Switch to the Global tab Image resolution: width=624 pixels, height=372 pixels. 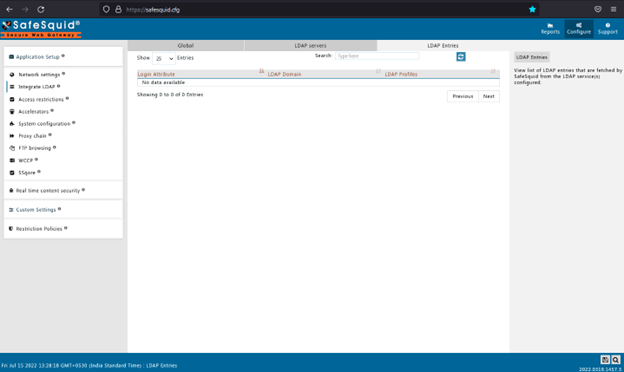click(185, 45)
